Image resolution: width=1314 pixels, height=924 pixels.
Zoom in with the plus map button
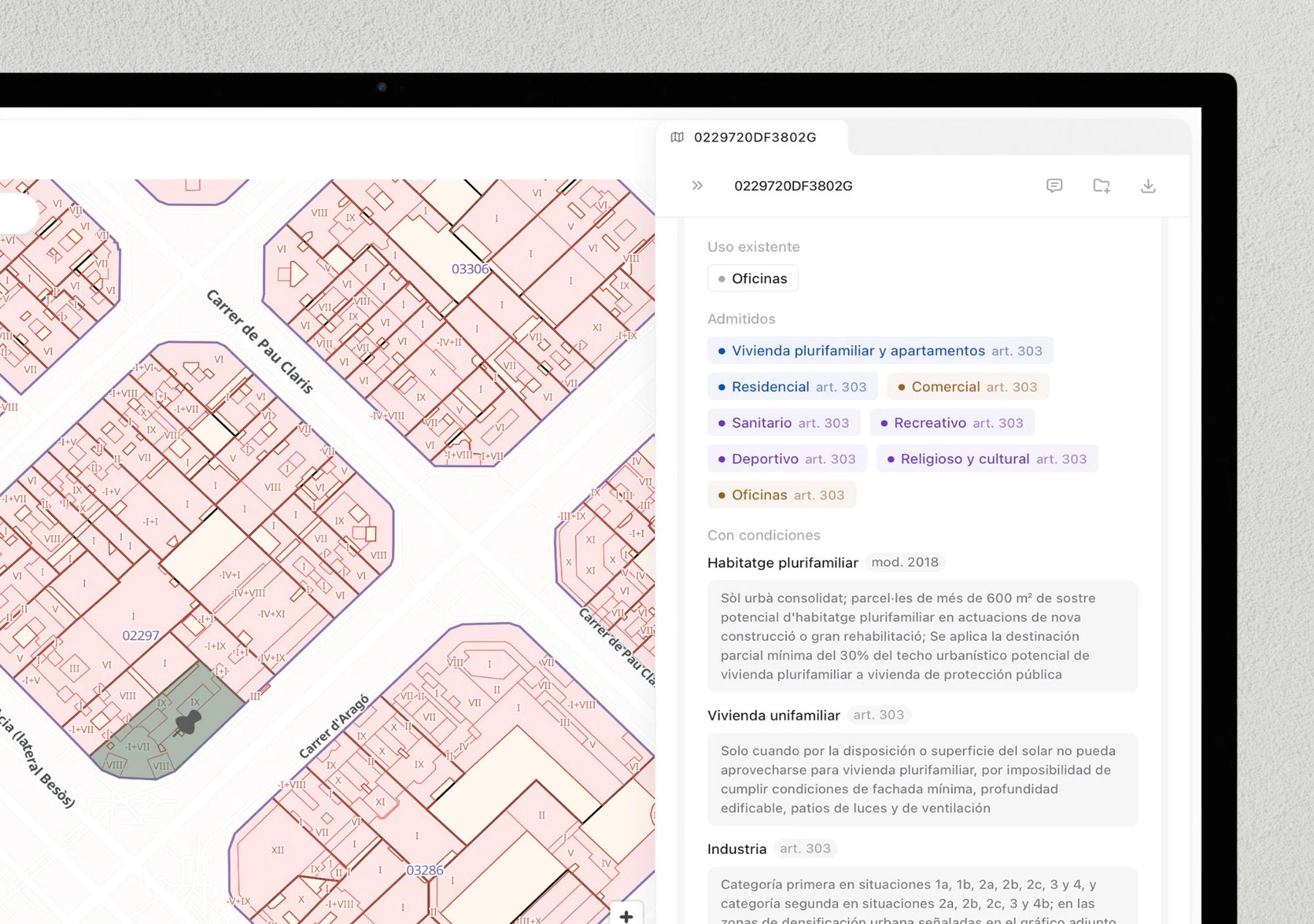[x=626, y=915]
